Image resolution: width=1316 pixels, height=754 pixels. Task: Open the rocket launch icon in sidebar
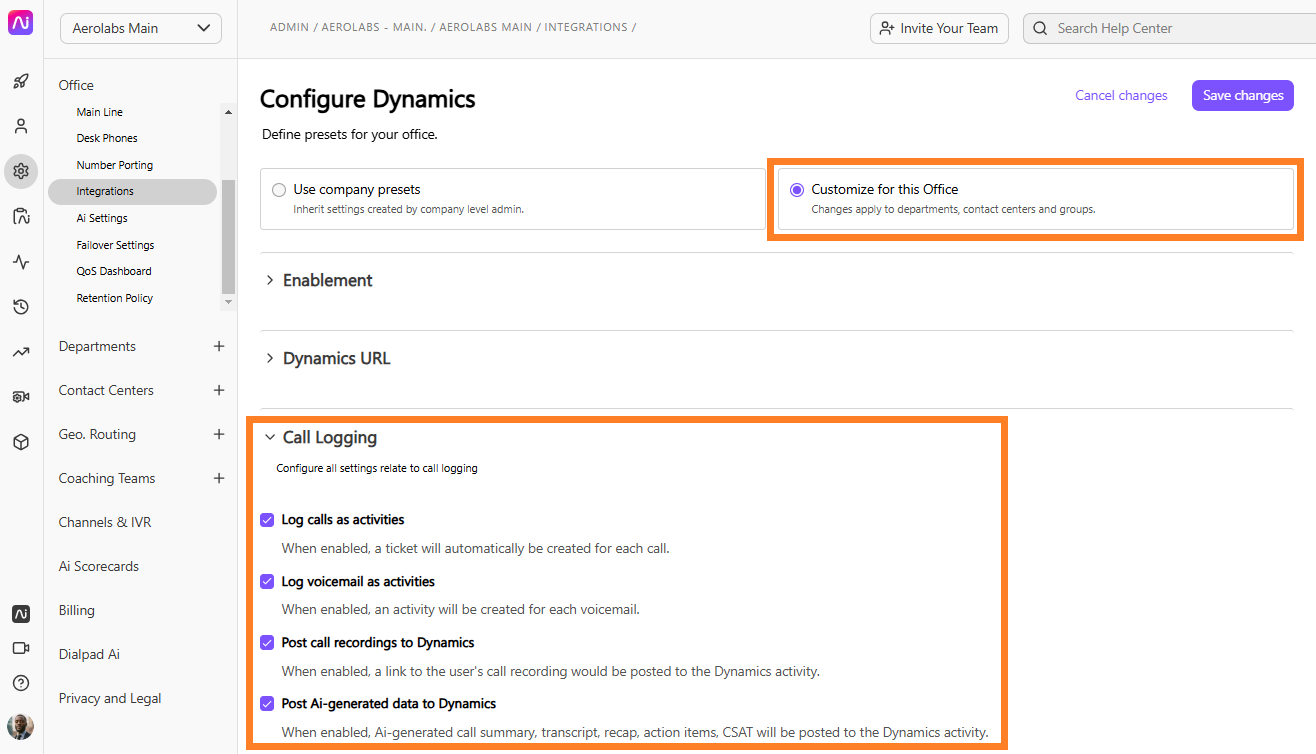[x=21, y=81]
